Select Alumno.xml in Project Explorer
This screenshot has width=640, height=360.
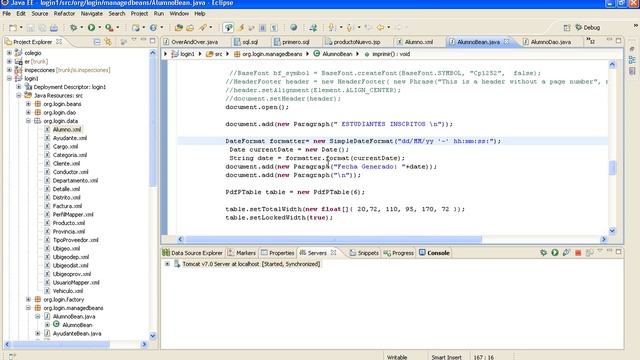pos(67,129)
